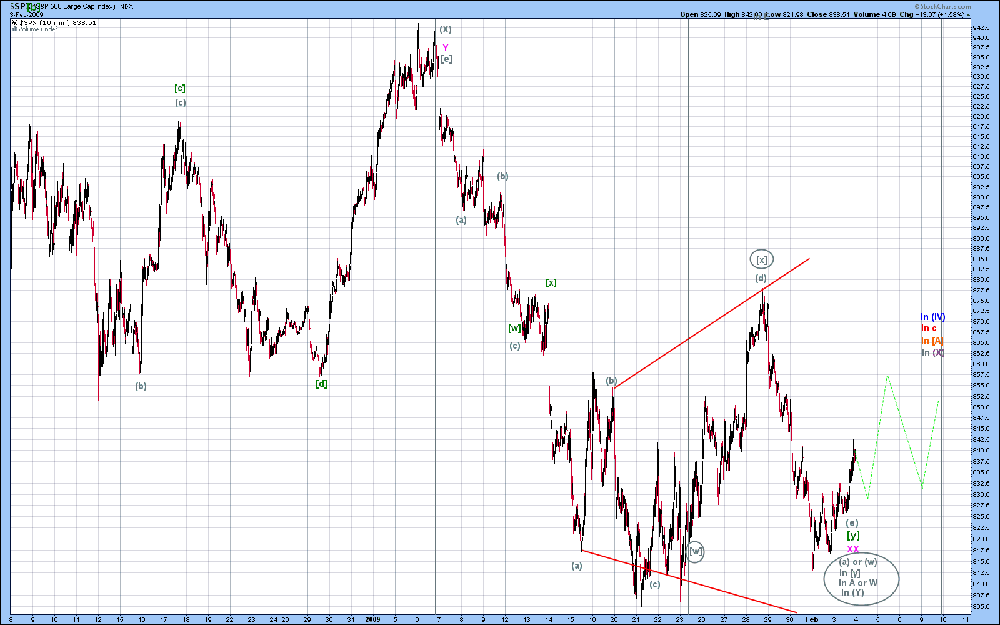Click the Chg value in the header

939,14
